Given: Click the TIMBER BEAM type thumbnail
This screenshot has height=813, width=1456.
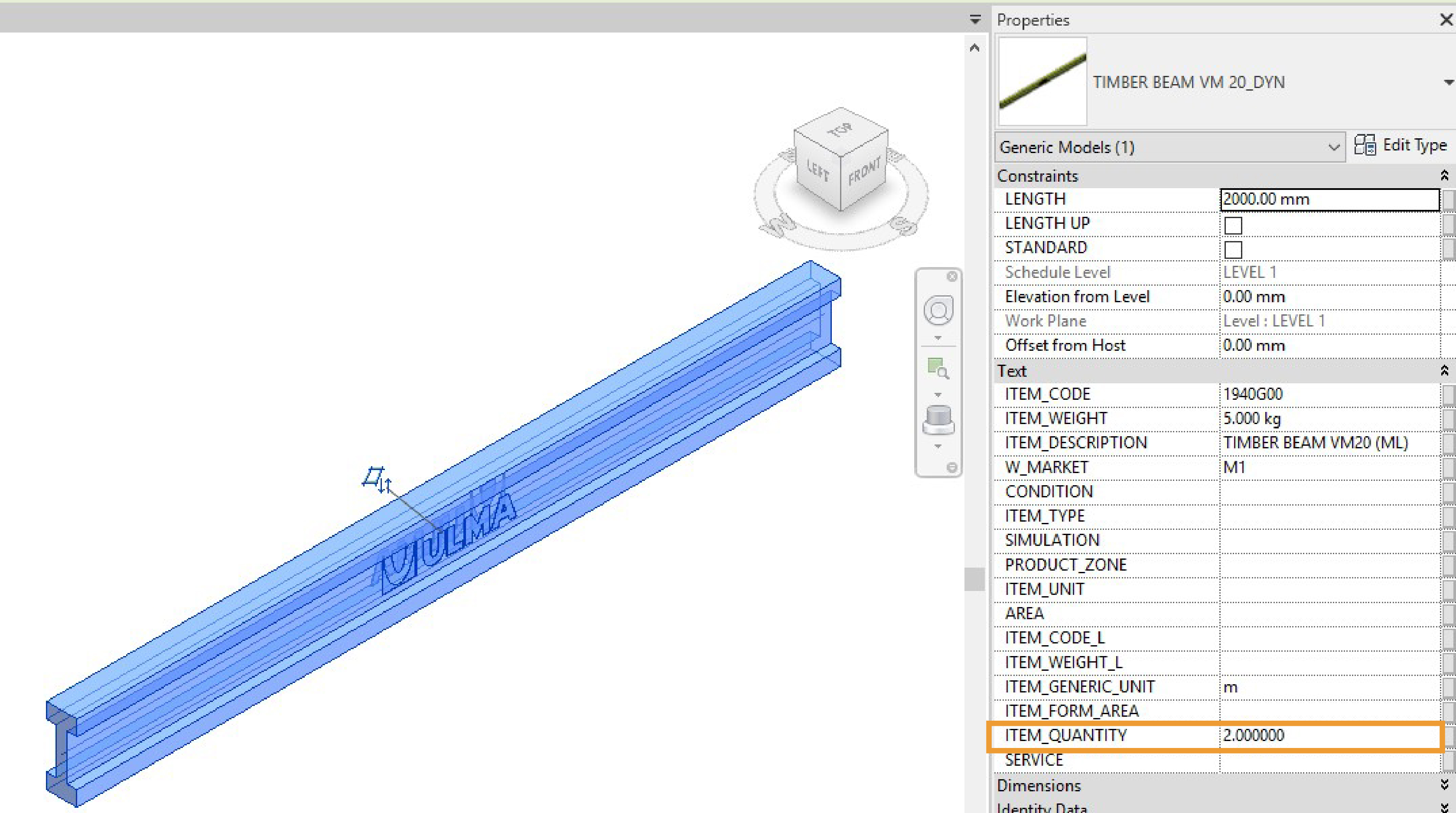Looking at the screenshot, I should (1043, 82).
